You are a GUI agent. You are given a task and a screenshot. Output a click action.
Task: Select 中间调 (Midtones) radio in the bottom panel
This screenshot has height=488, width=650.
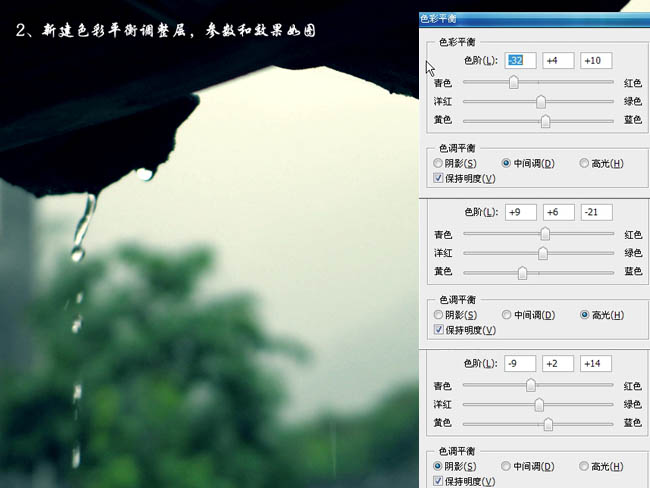pos(507,466)
